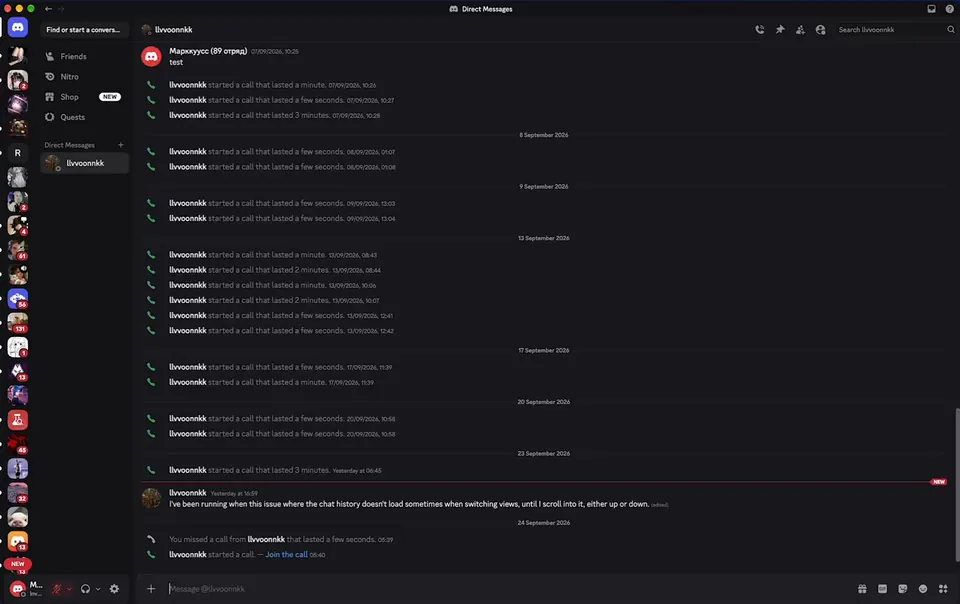This screenshot has width=960, height=604.
Task: Open the server with 32 badge
Action: point(18,493)
